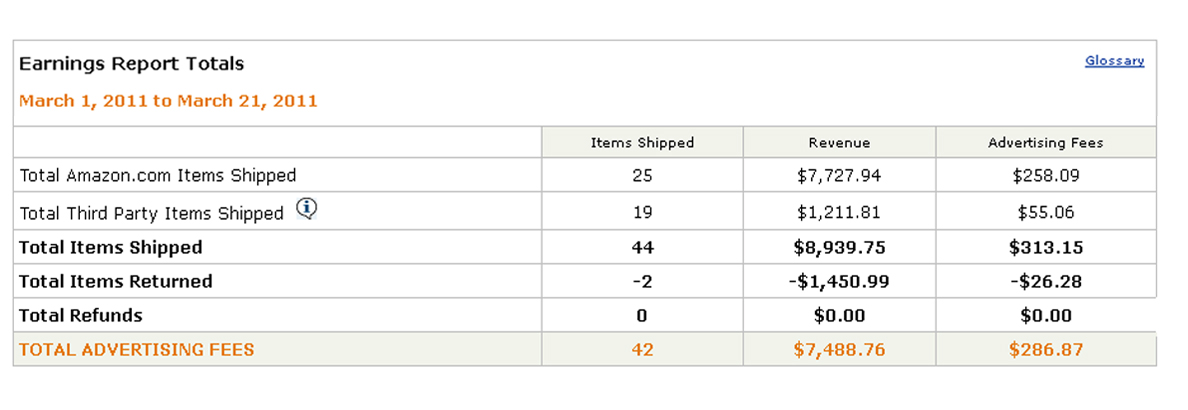Open the Glossary link
1188x410 pixels.
[1114, 61]
